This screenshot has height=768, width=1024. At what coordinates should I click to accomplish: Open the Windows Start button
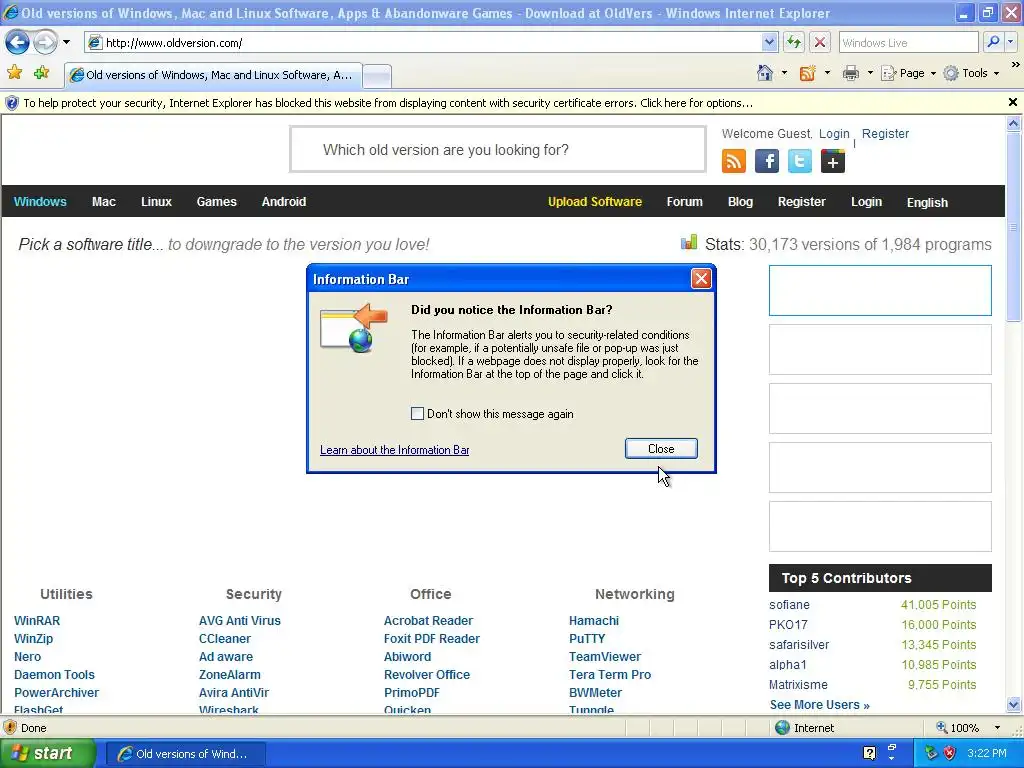click(x=47, y=753)
